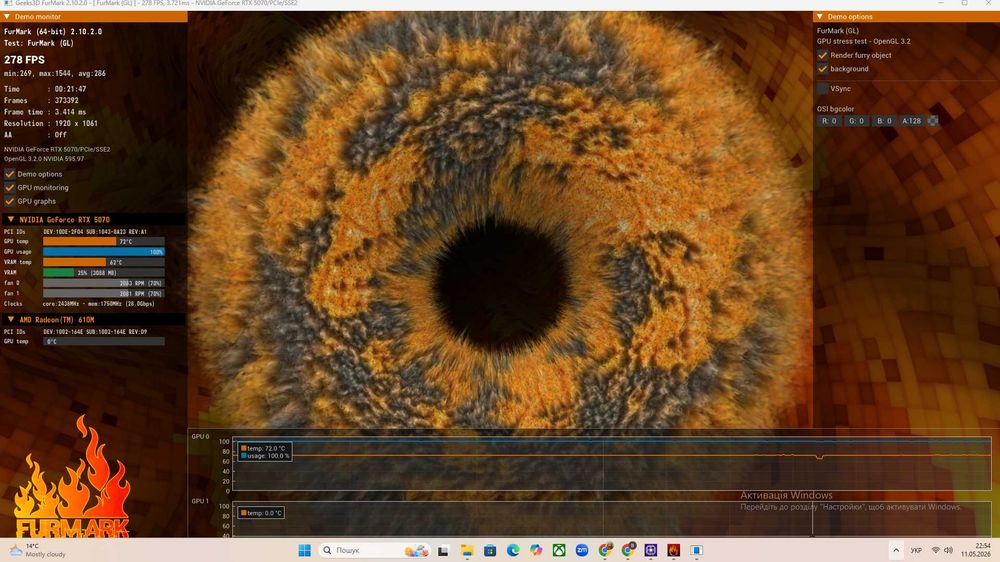Collapse the AMD Radeon(TM) 610M section
The width and height of the screenshot is (1000, 562).
[11, 319]
